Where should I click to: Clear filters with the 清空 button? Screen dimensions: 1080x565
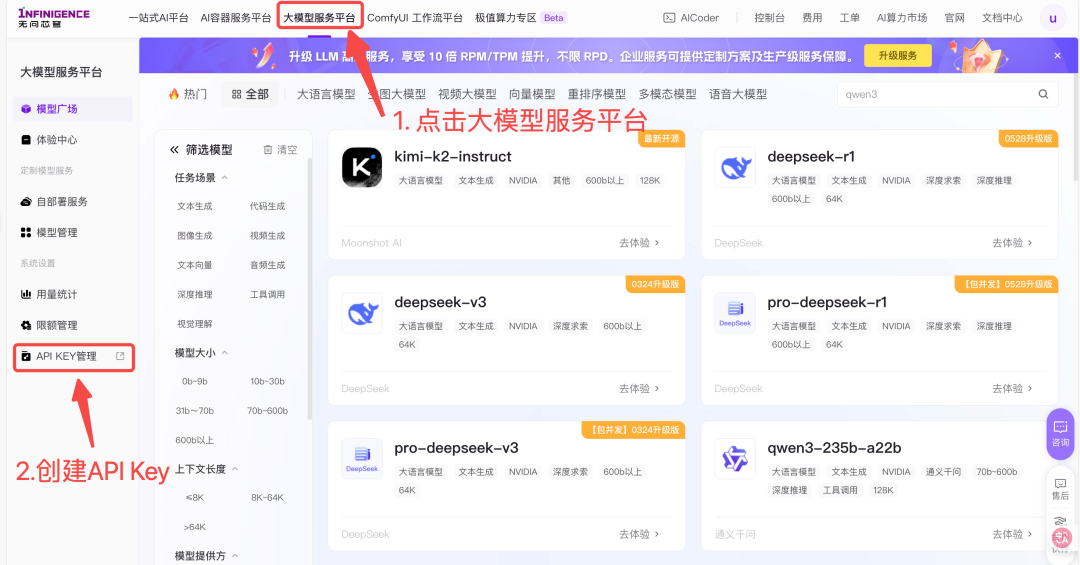(280, 150)
